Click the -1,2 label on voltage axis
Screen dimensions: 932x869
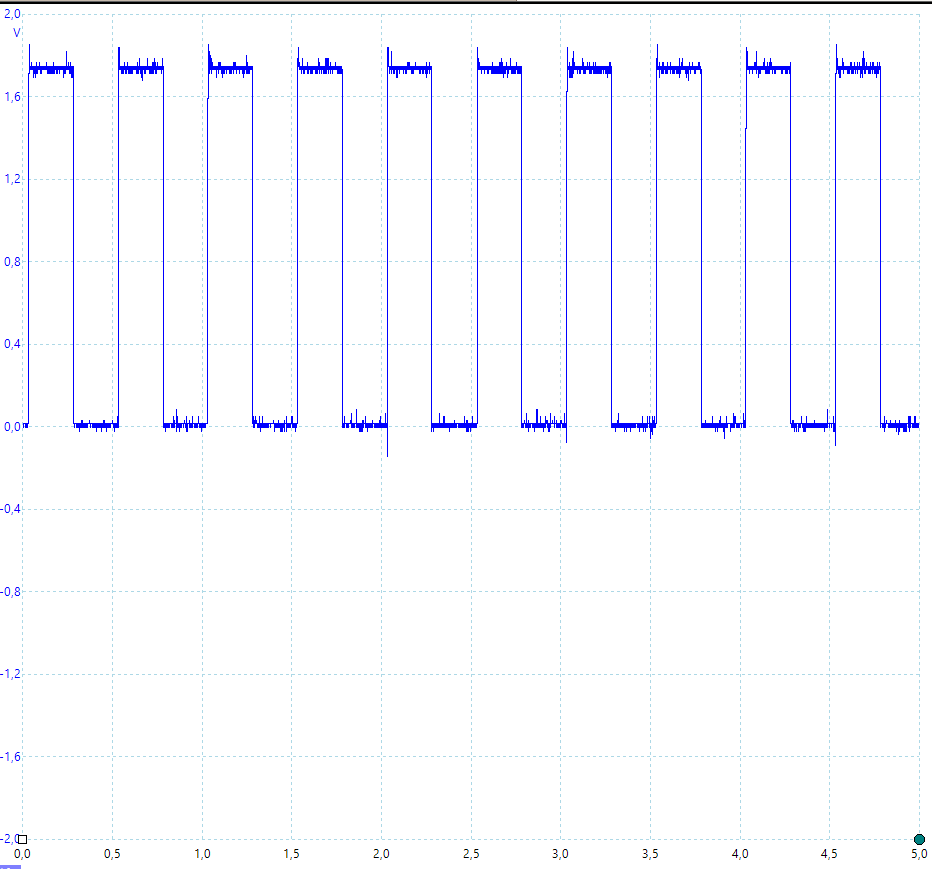[x=11, y=674]
